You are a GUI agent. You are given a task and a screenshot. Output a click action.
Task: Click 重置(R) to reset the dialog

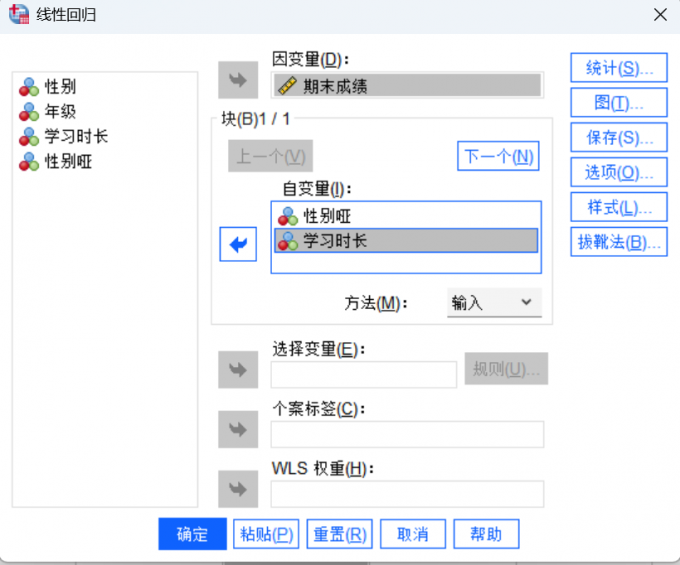[x=340, y=534]
